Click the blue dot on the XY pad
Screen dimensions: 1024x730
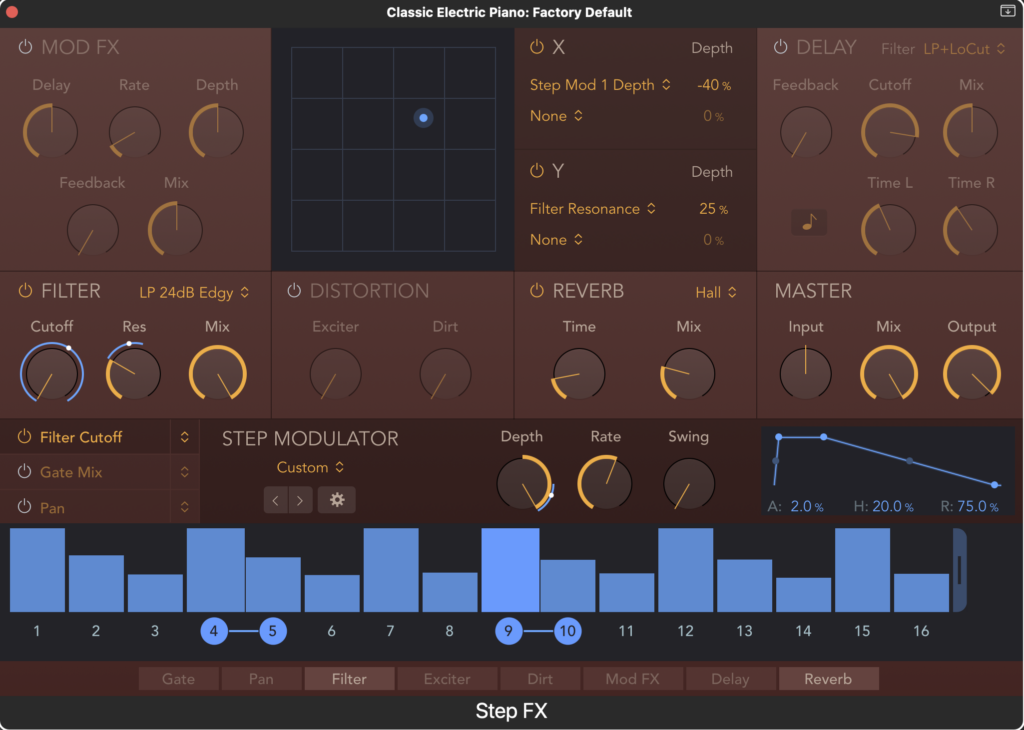[x=423, y=118]
